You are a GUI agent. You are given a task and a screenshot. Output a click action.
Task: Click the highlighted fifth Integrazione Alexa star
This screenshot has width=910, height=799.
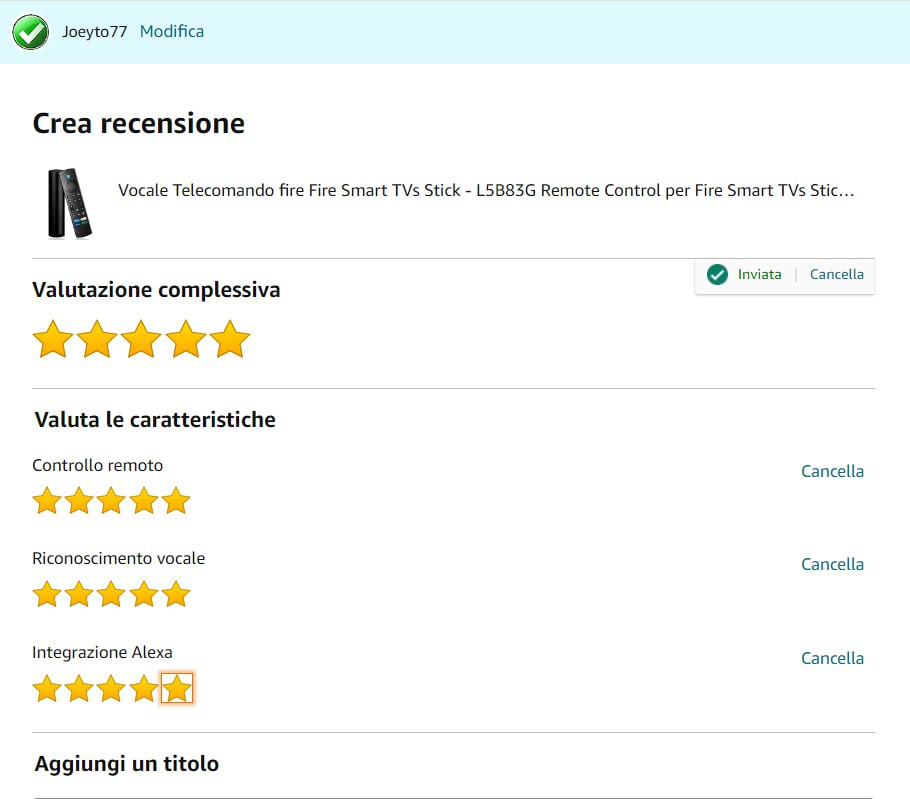pos(176,689)
